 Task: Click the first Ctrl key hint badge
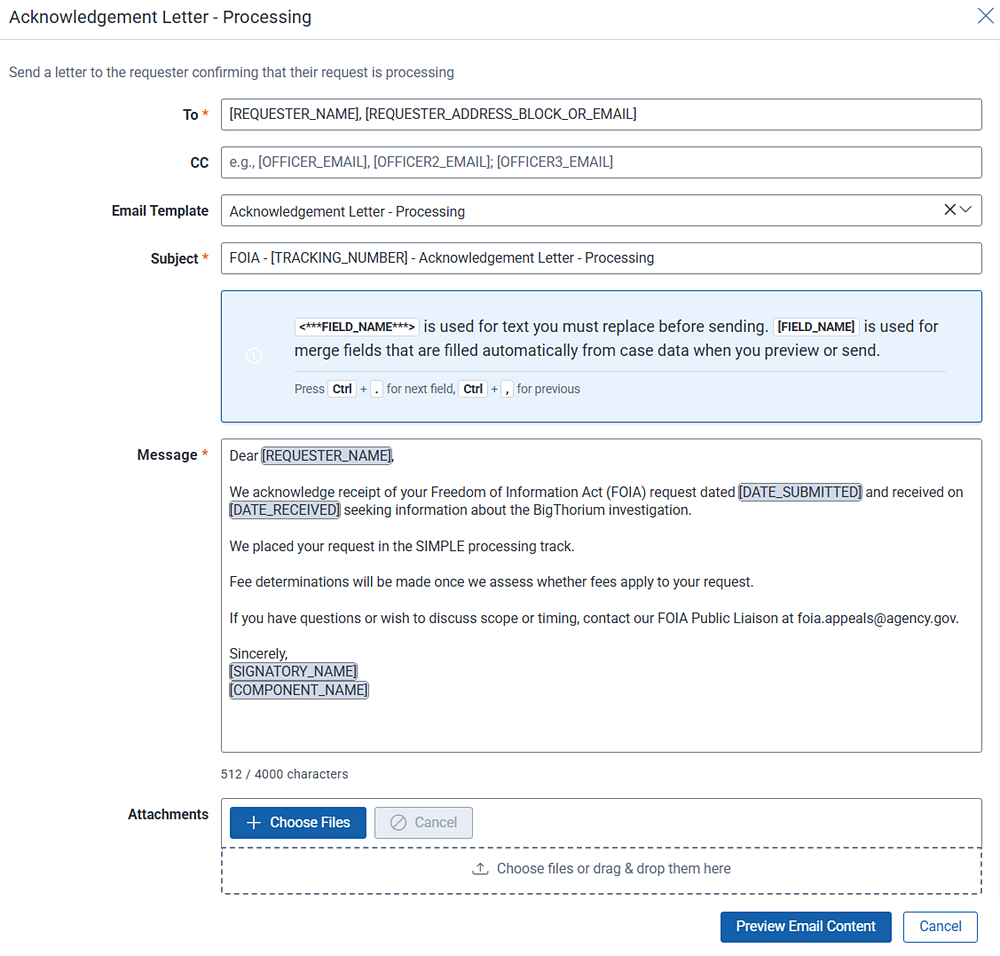(x=342, y=389)
